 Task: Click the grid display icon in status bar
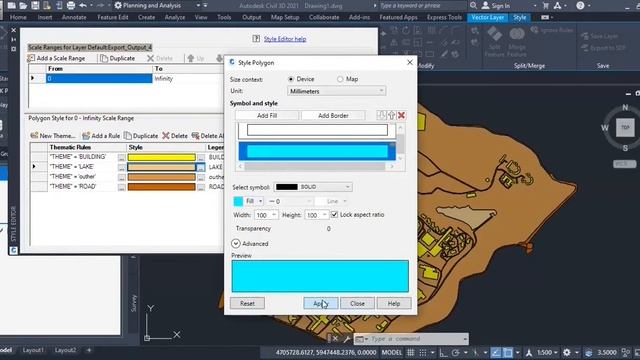[x=411, y=352]
